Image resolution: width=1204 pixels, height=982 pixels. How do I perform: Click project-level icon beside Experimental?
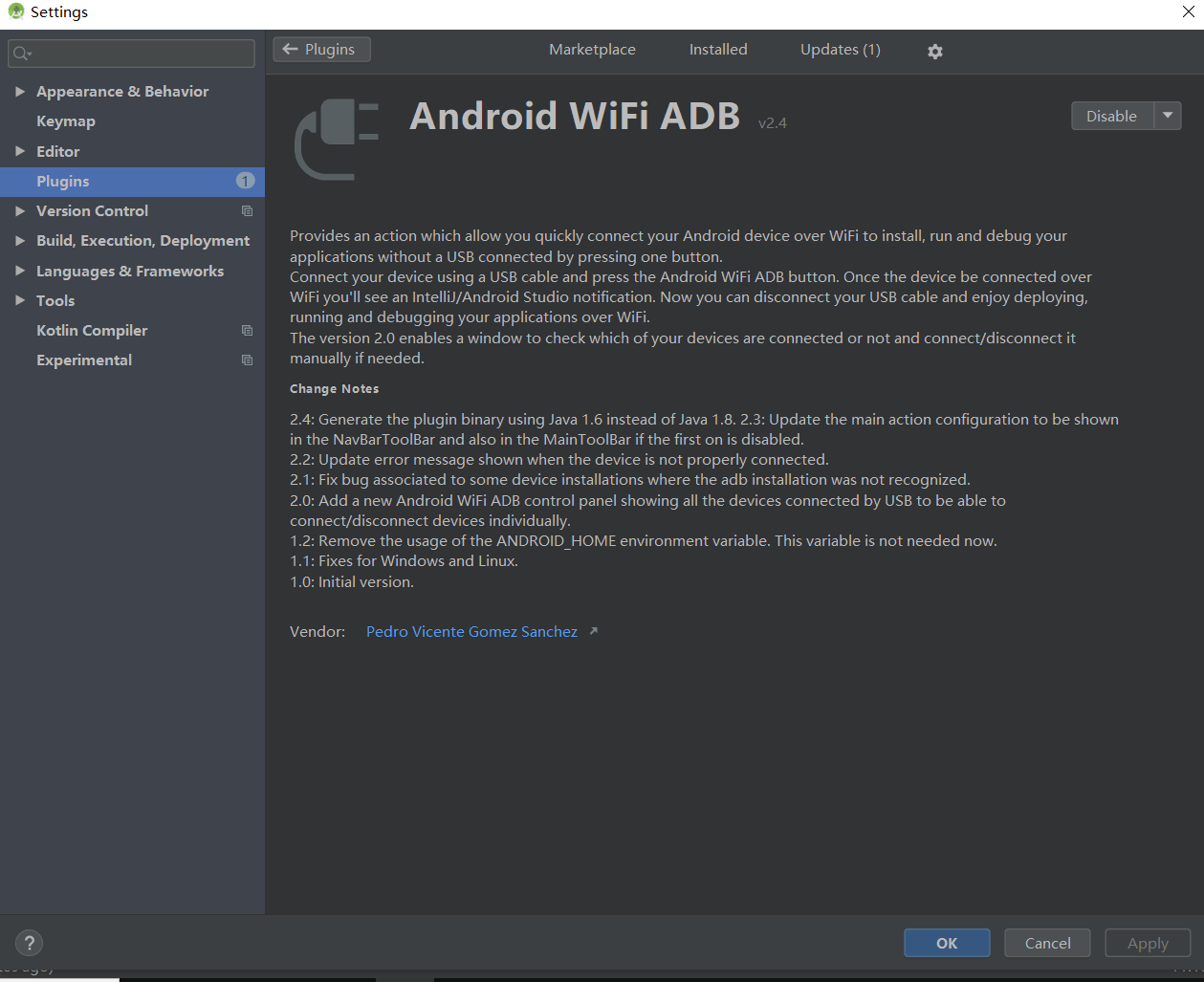248,360
